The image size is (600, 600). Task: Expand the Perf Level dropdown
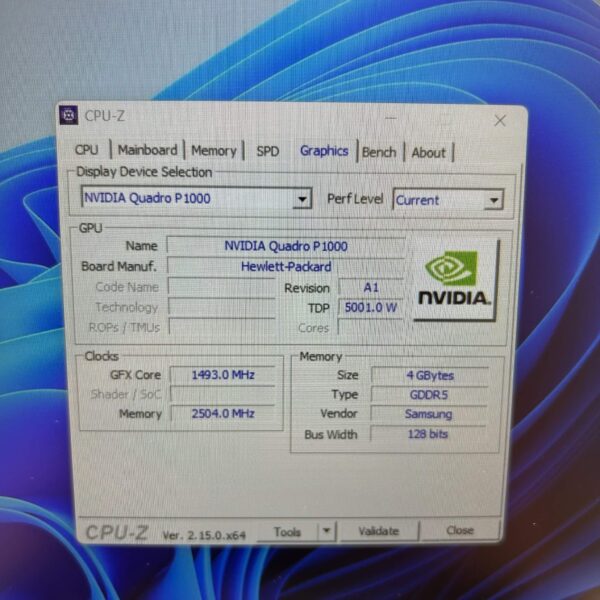(x=448, y=200)
